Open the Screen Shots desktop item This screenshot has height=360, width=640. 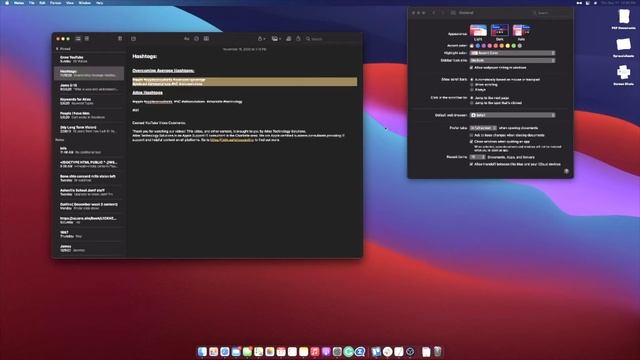pyautogui.click(x=623, y=75)
